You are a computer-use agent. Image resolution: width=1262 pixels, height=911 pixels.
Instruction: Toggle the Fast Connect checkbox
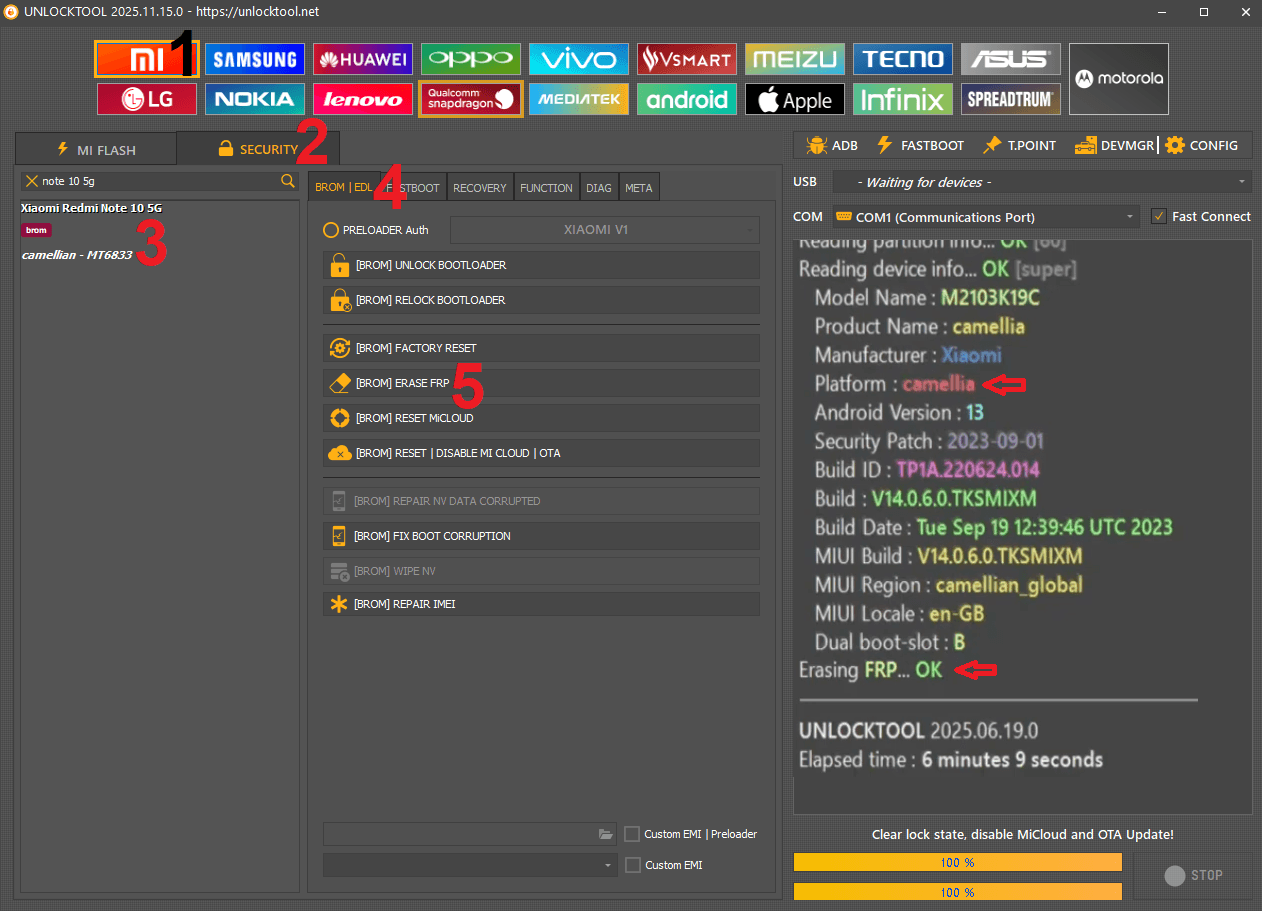[1159, 216]
